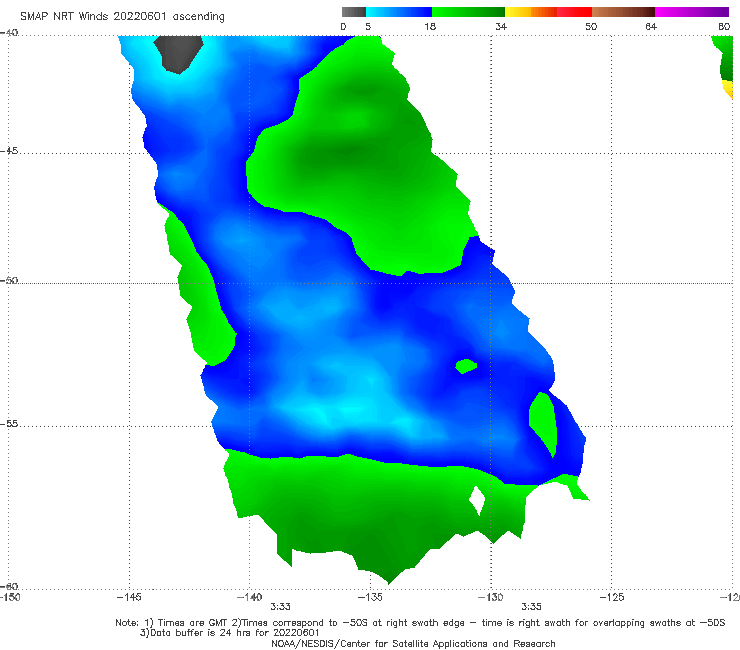Click the title 'SMAP NRT Winds 20220601 ascending'
Image resolution: width=740 pixels, height=650 pixels.
(x=122, y=17)
